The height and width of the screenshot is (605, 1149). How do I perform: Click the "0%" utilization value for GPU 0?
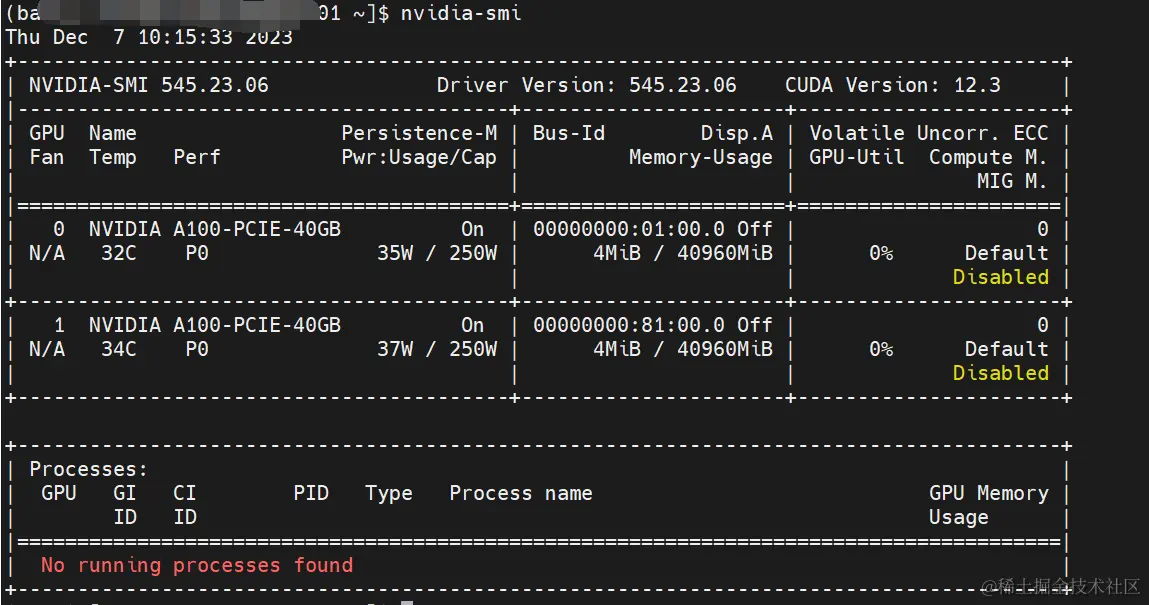881,253
